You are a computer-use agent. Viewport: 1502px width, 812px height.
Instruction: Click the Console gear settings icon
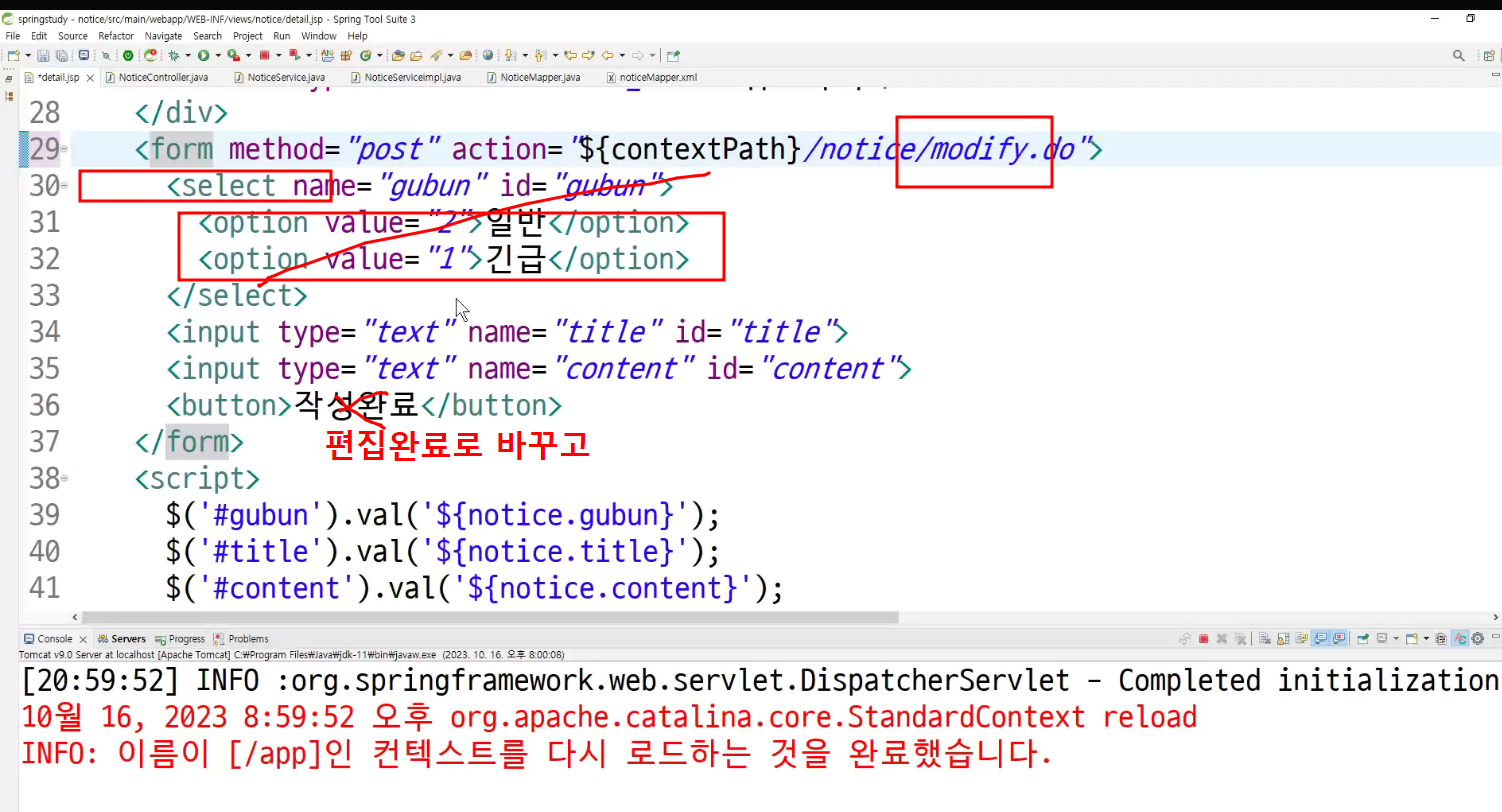(x=1477, y=638)
